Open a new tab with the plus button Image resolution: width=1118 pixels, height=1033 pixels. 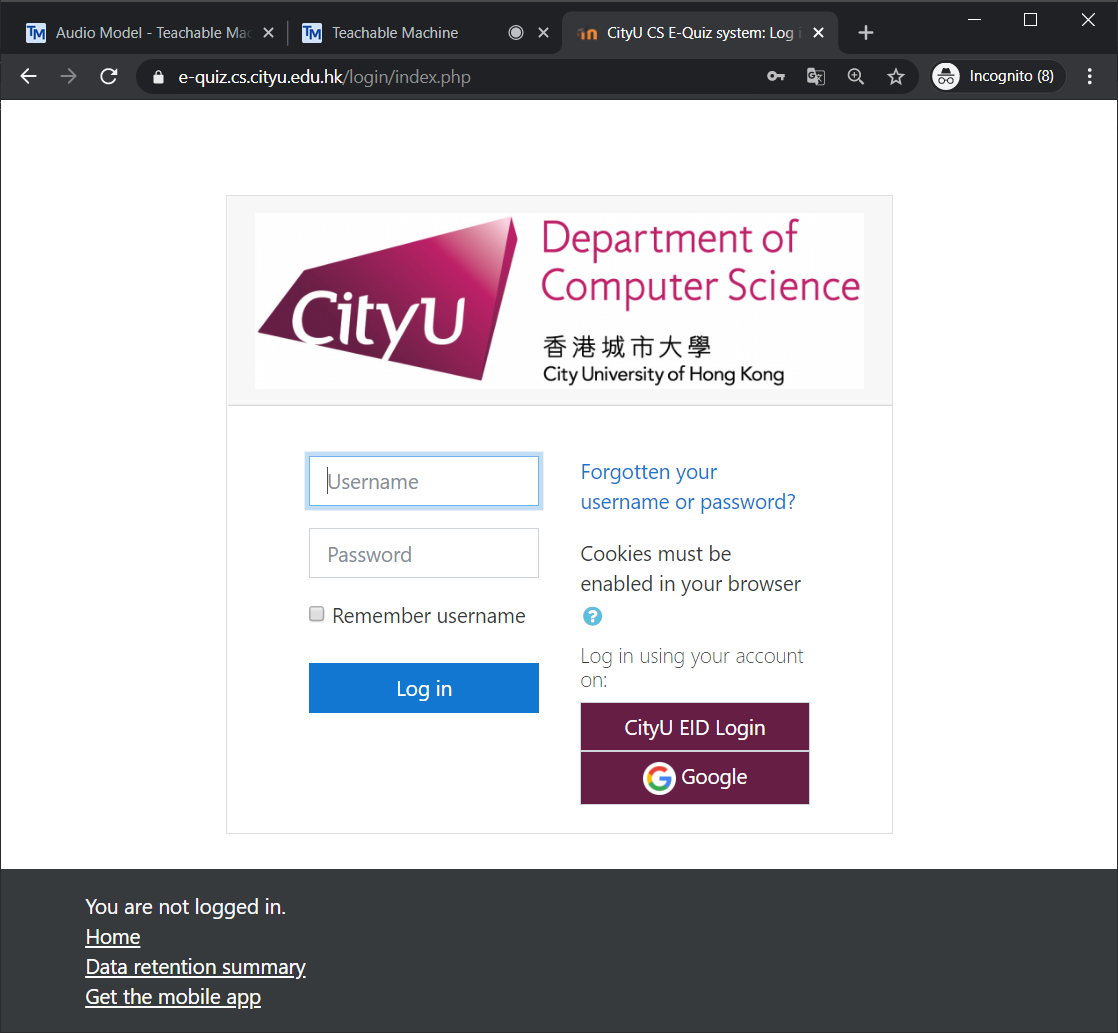click(866, 33)
